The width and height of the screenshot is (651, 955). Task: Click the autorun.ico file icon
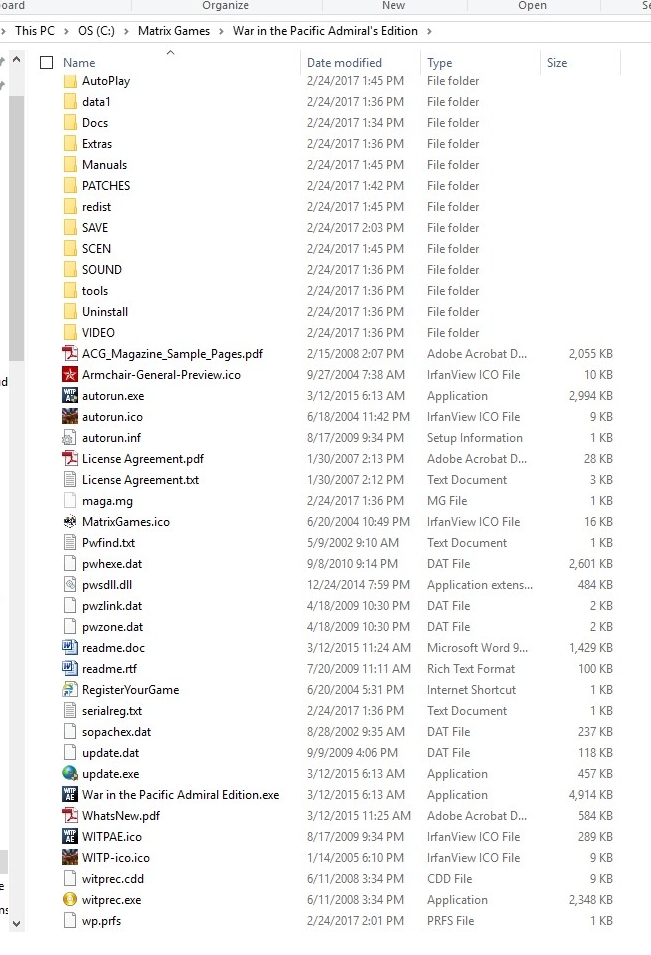tap(70, 417)
